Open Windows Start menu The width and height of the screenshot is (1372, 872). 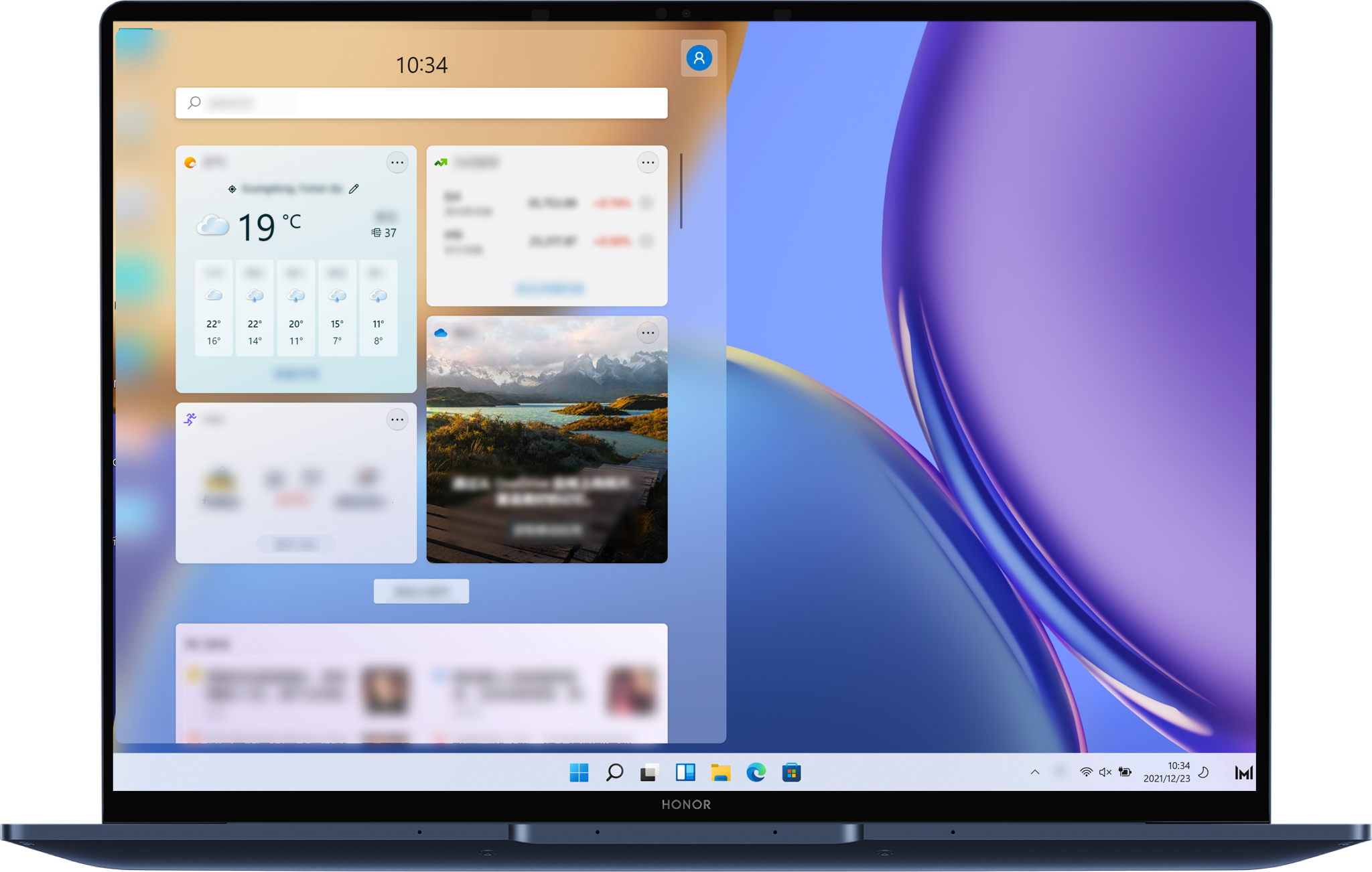coord(579,772)
